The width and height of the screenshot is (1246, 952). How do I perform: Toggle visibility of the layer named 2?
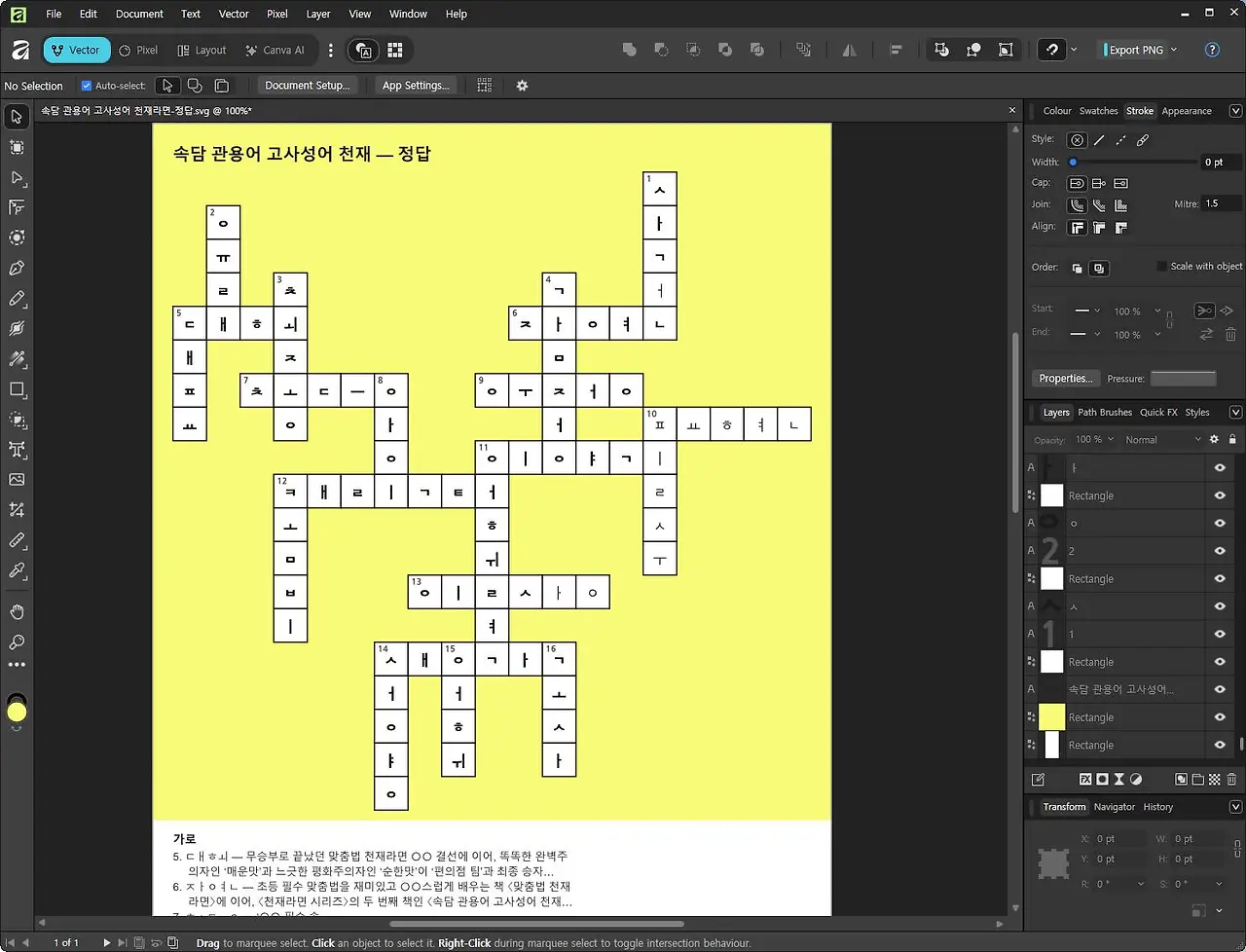click(1220, 550)
